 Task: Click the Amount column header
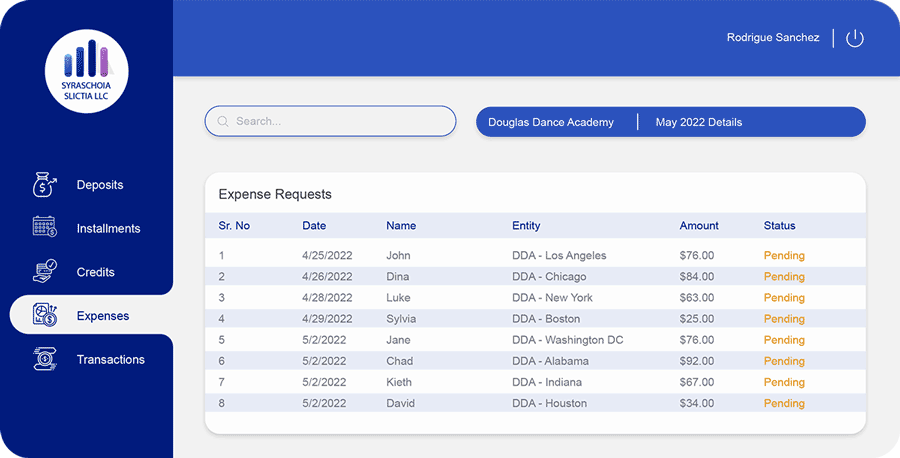[x=699, y=226]
